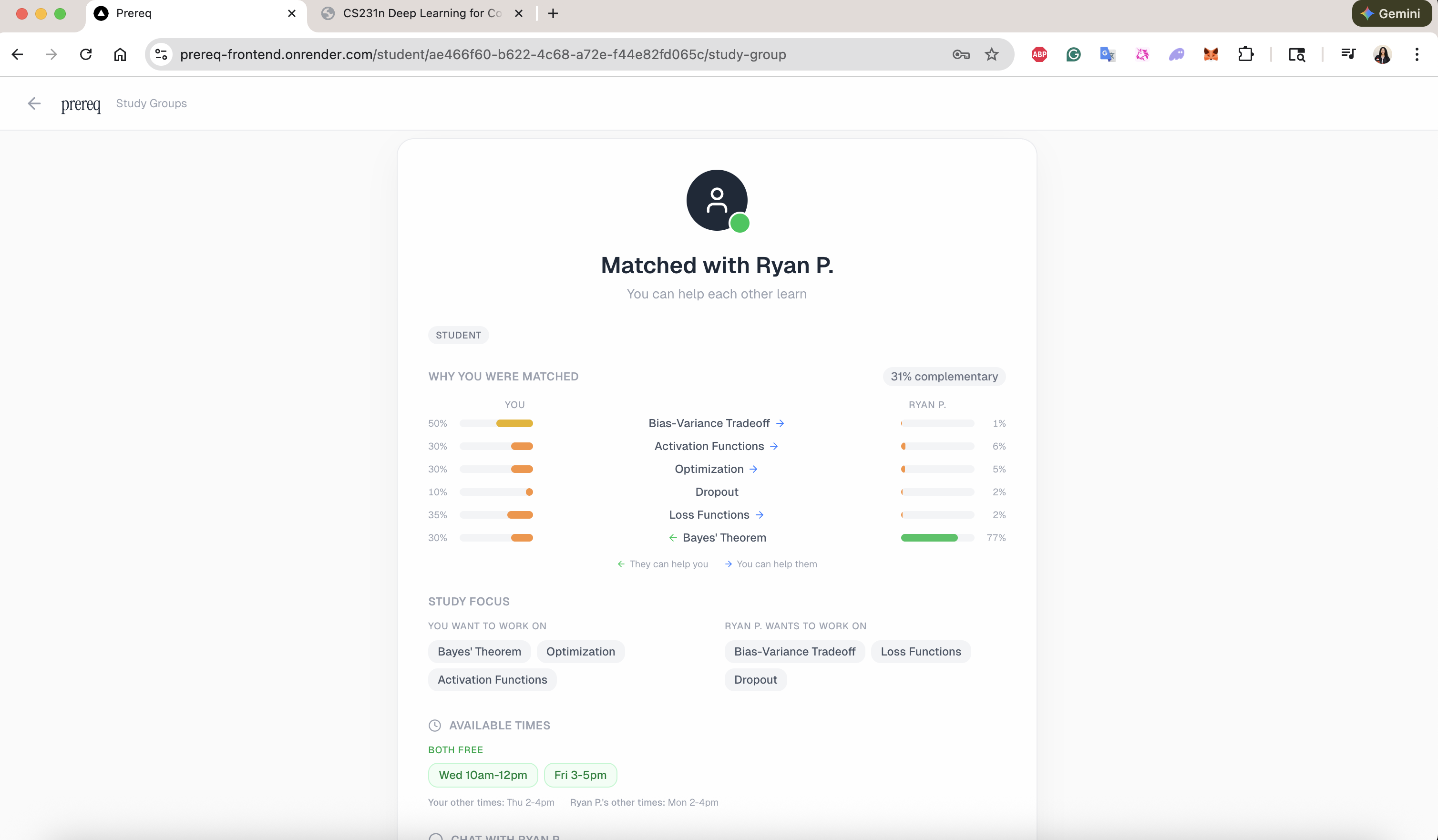1438x840 pixels.
Task: Open the Chrome profile avatar menu
Action: click(x=1382, y=54)
